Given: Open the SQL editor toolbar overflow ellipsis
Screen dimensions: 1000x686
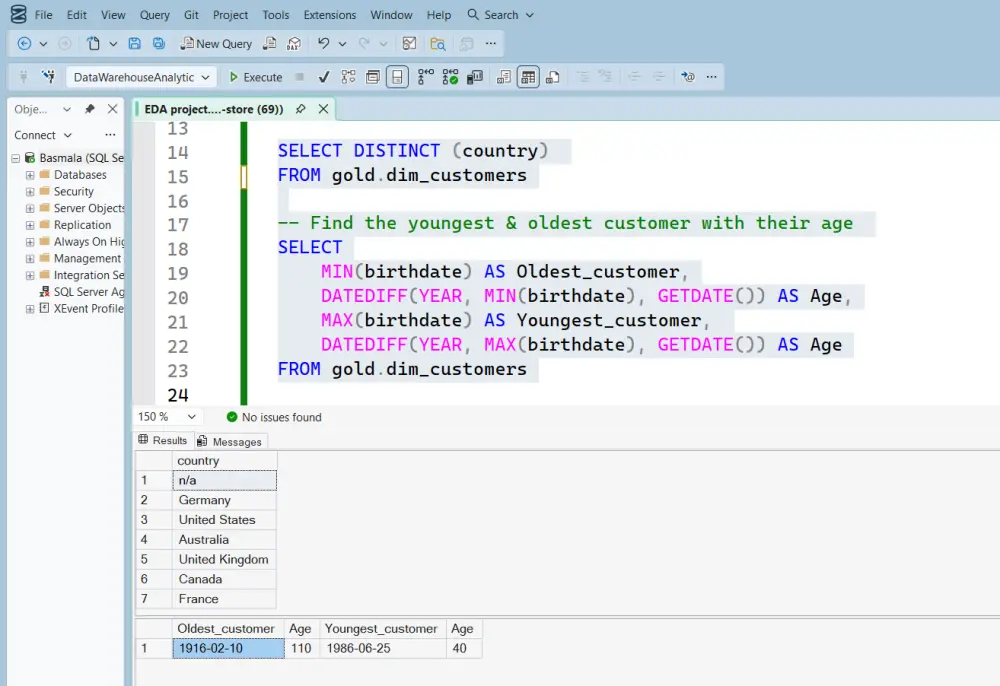Looking at the screenshot, I should 712,77.
